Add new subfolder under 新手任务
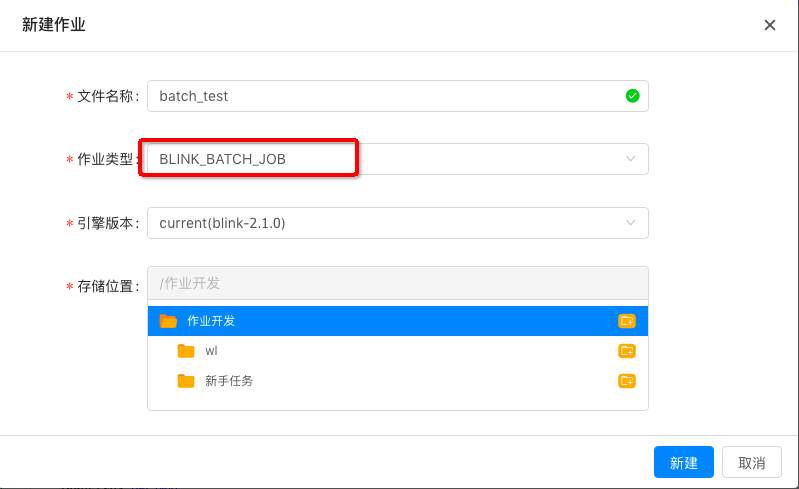Image resolution: width=799 pixels, height=489 pixels. point(627,381)
